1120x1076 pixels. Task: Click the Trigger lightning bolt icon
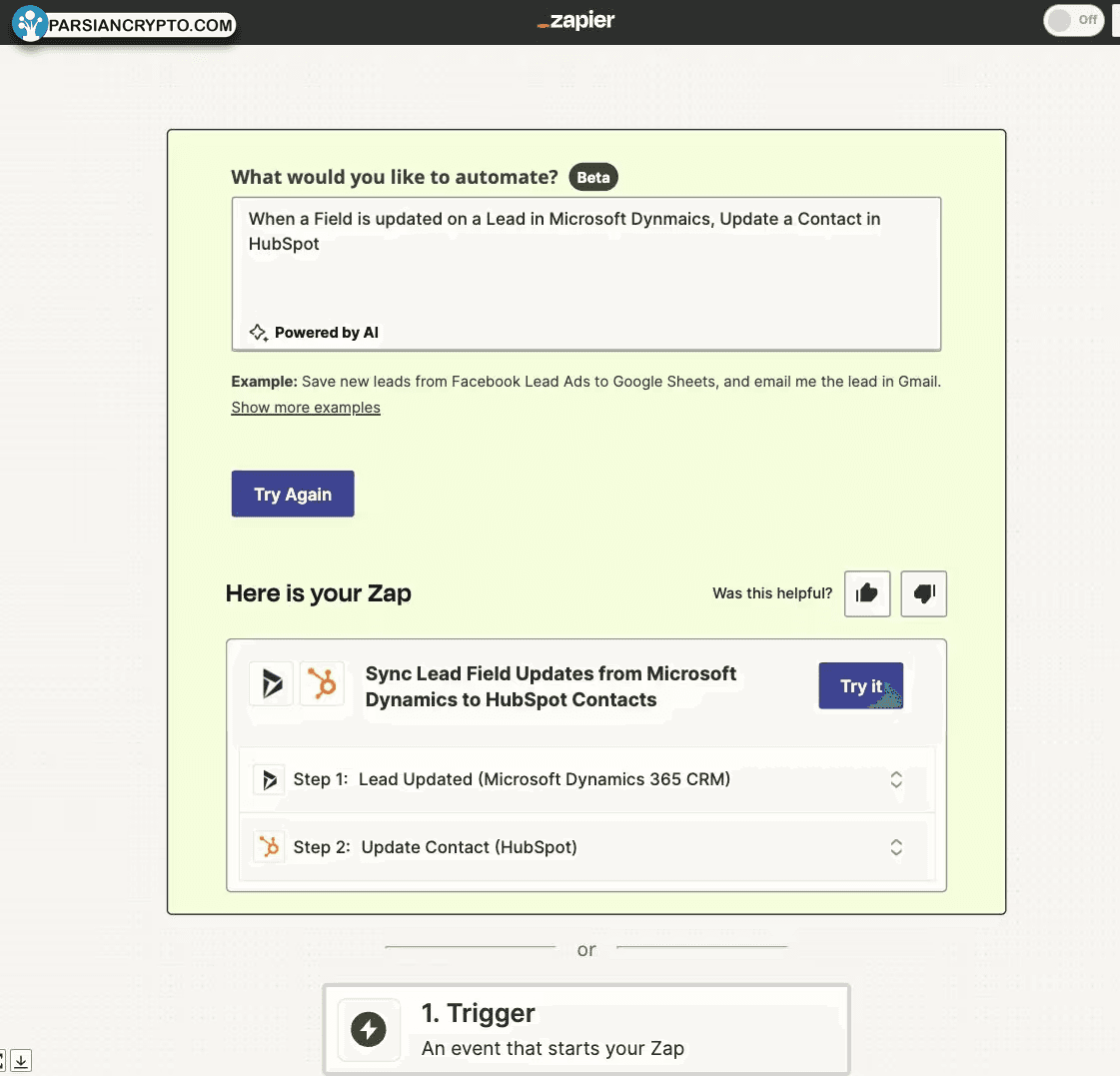(x=369, y=1030)
